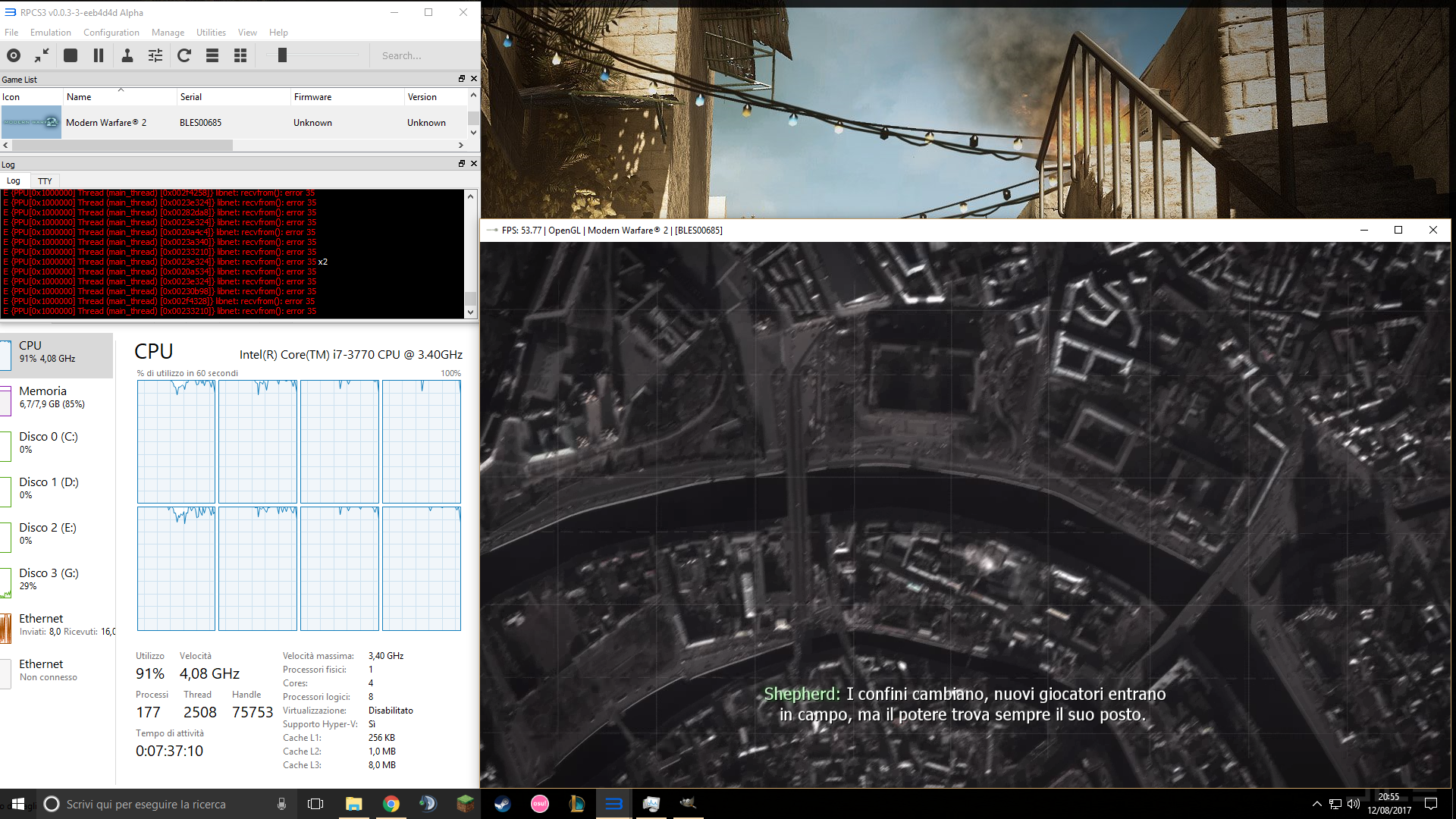The image size is (1456, 819).
Task: Pause emulation with the pause icon
Action: tap(99, 55)
